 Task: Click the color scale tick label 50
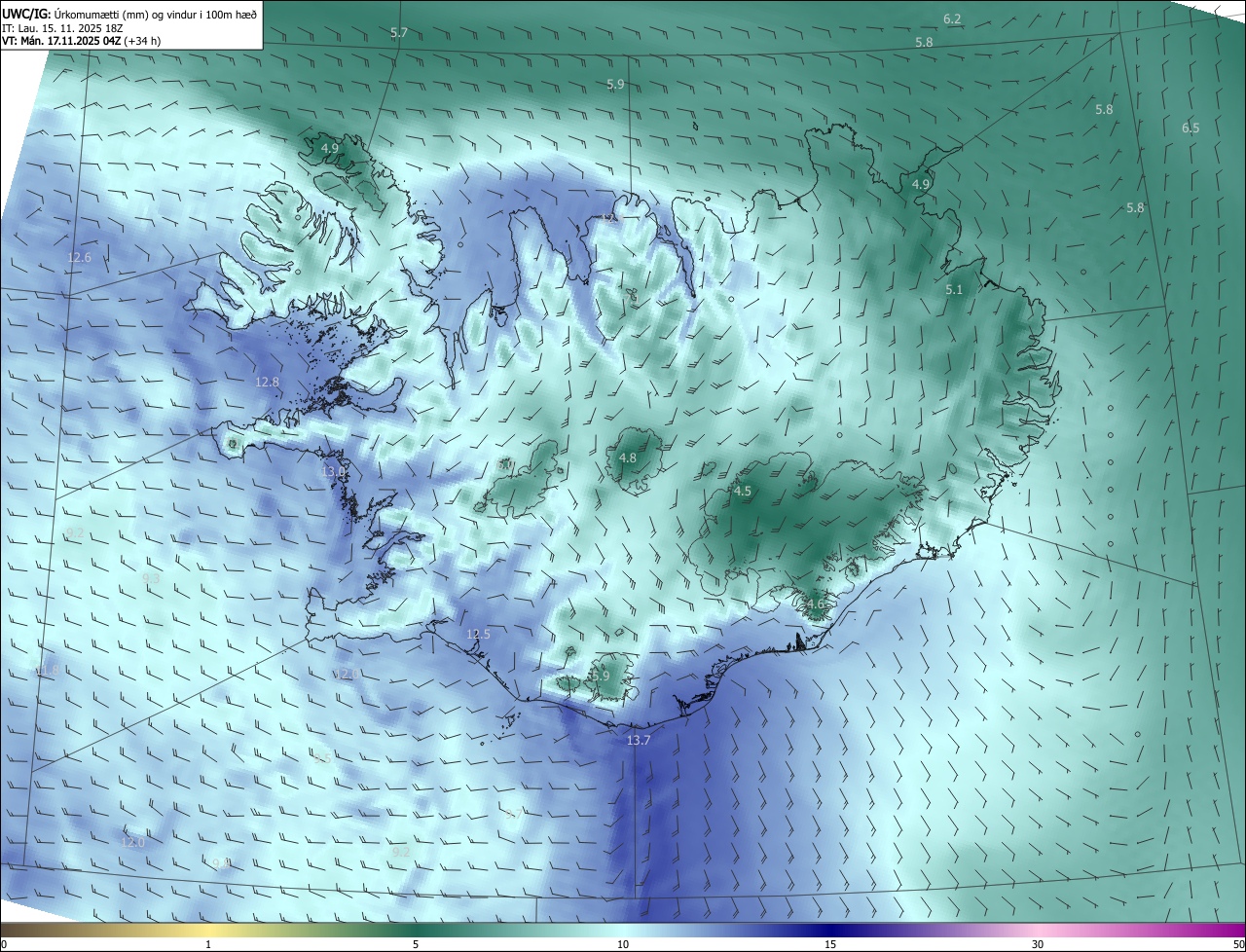click(x=1238, y=944)
